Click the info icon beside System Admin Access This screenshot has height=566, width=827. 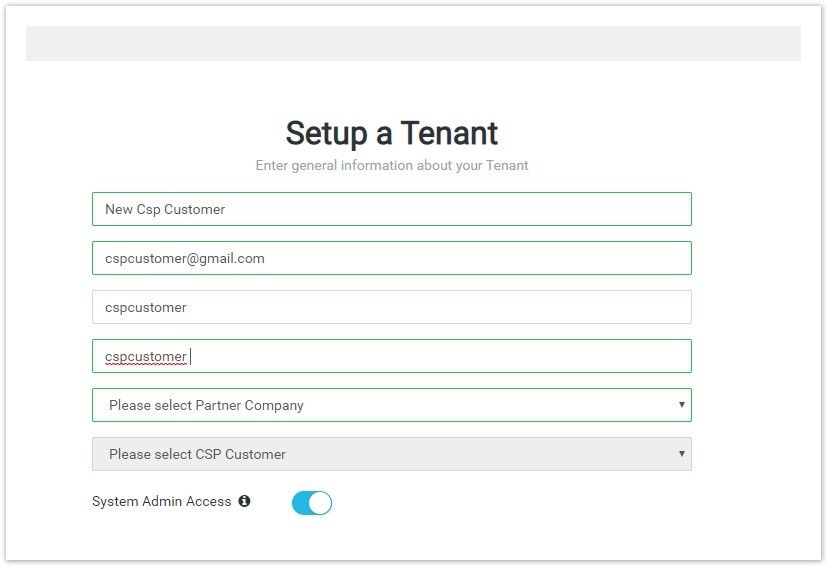point(244,502)
